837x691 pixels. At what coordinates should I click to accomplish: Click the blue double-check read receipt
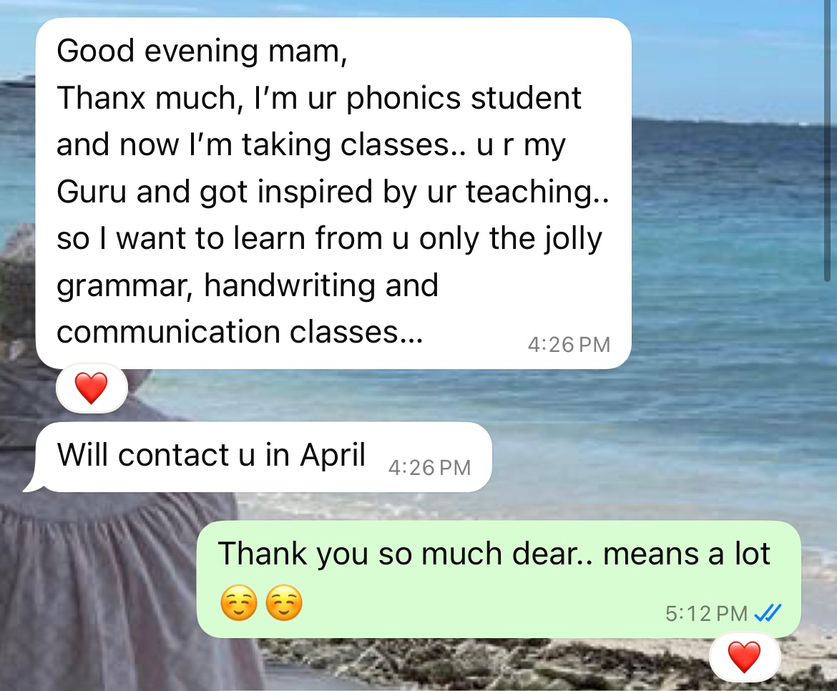[x=768, y=613]
